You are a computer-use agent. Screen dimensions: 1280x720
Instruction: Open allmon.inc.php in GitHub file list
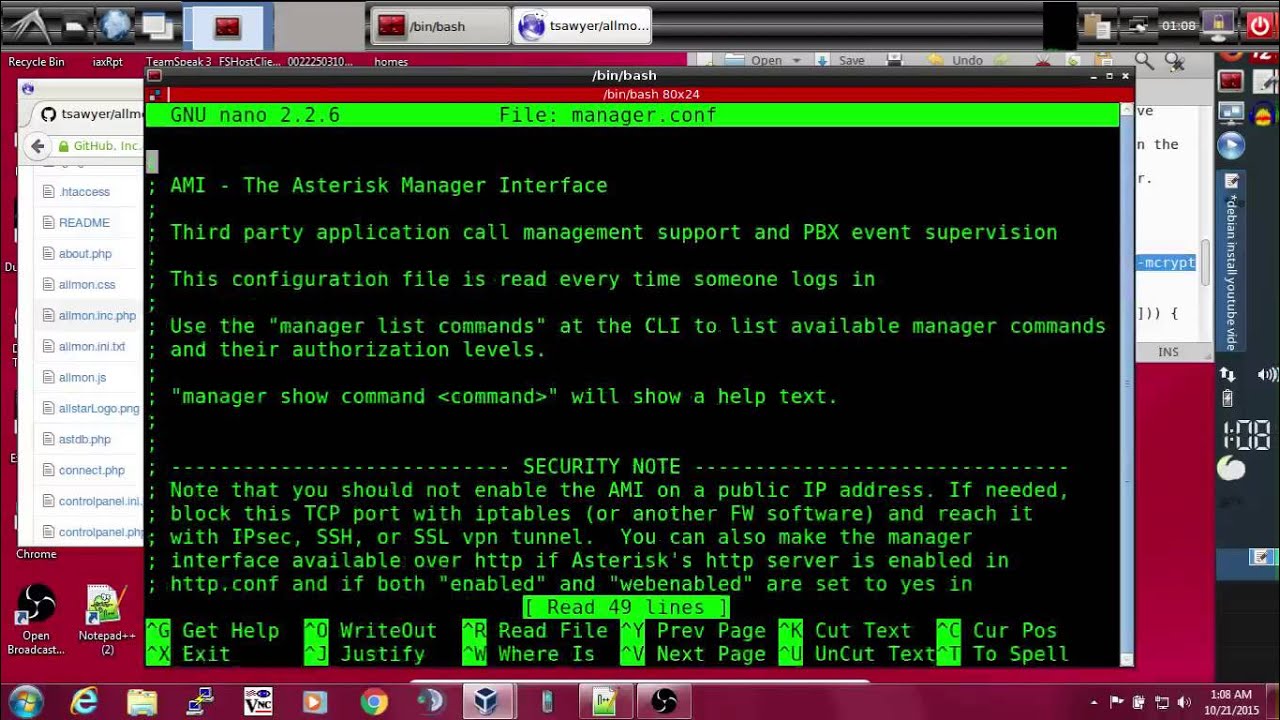pos(97,316)
